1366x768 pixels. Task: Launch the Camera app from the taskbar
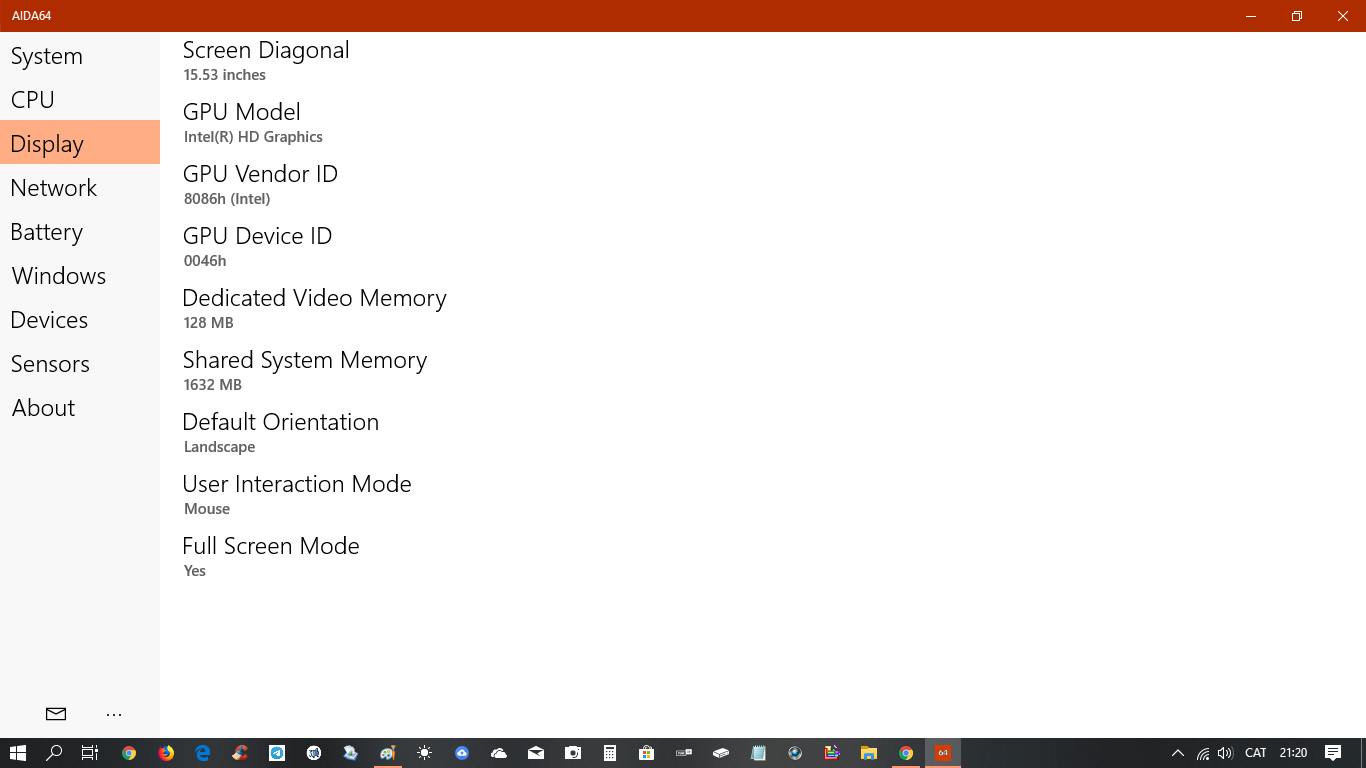(573, 753)
